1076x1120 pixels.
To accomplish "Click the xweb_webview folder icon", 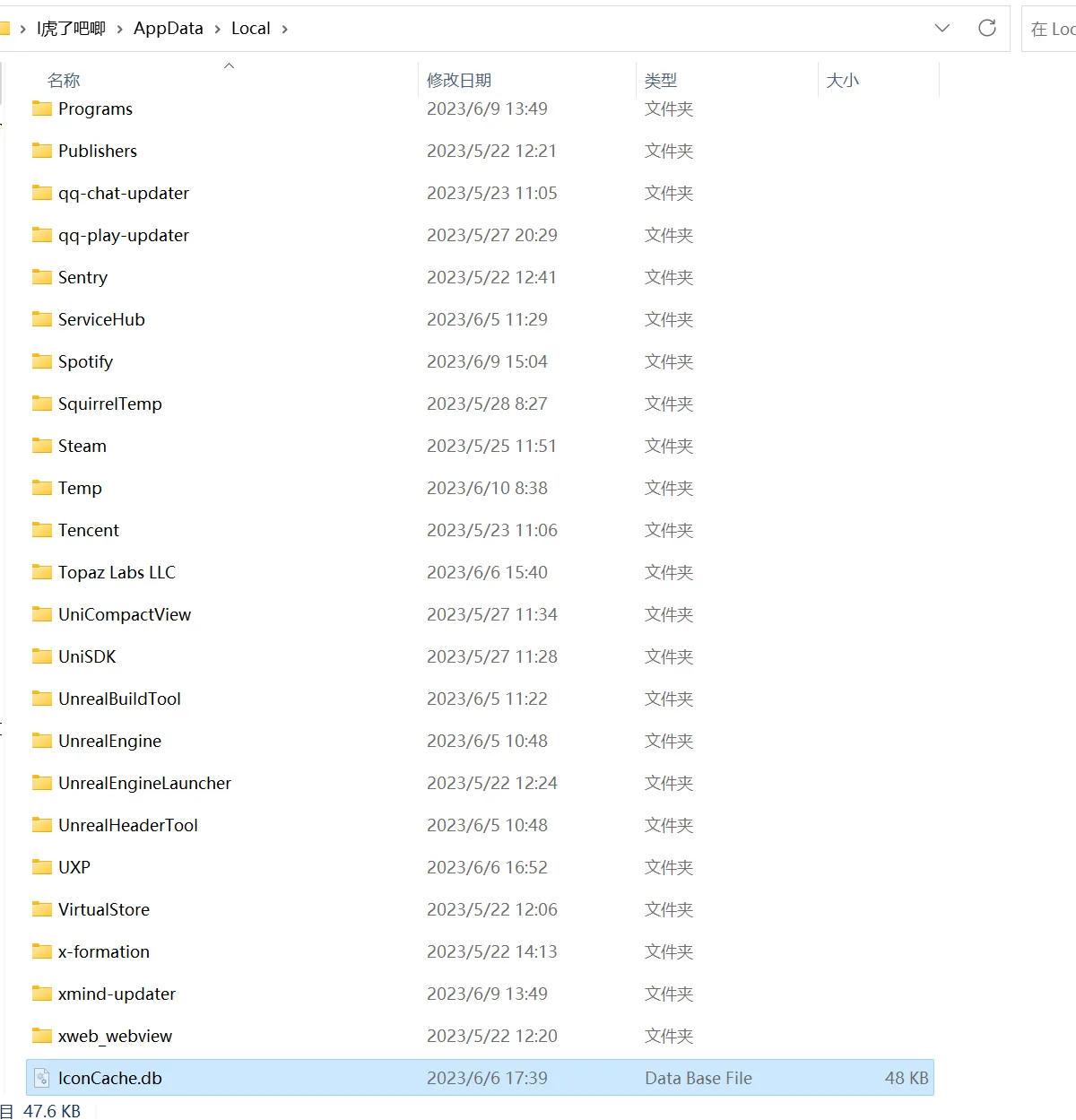I will 42,1036.
